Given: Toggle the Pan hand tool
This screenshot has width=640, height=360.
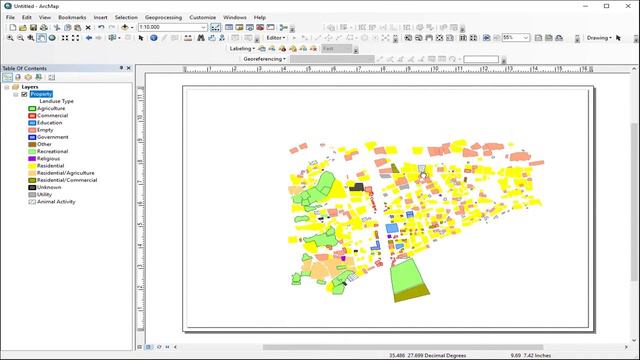Looking at the screenshot, I should coord(41,38).
